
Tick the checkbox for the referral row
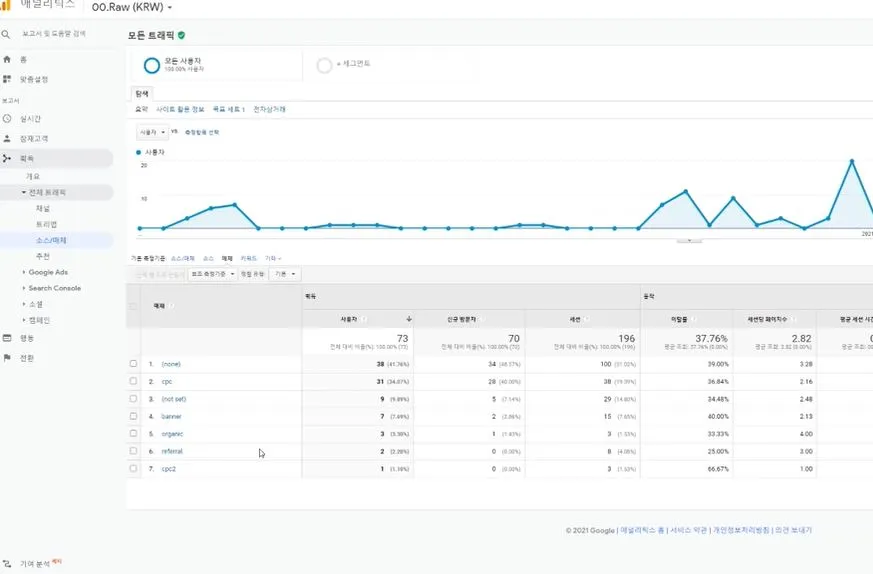tap(133, 451)
